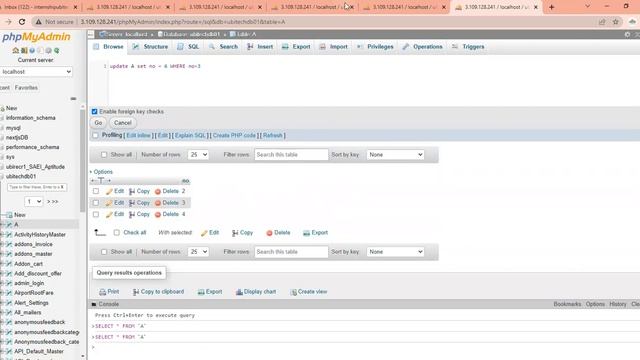Bookmark page with the star icon
This screenshot has width=640, height=360.
(616, 22)
